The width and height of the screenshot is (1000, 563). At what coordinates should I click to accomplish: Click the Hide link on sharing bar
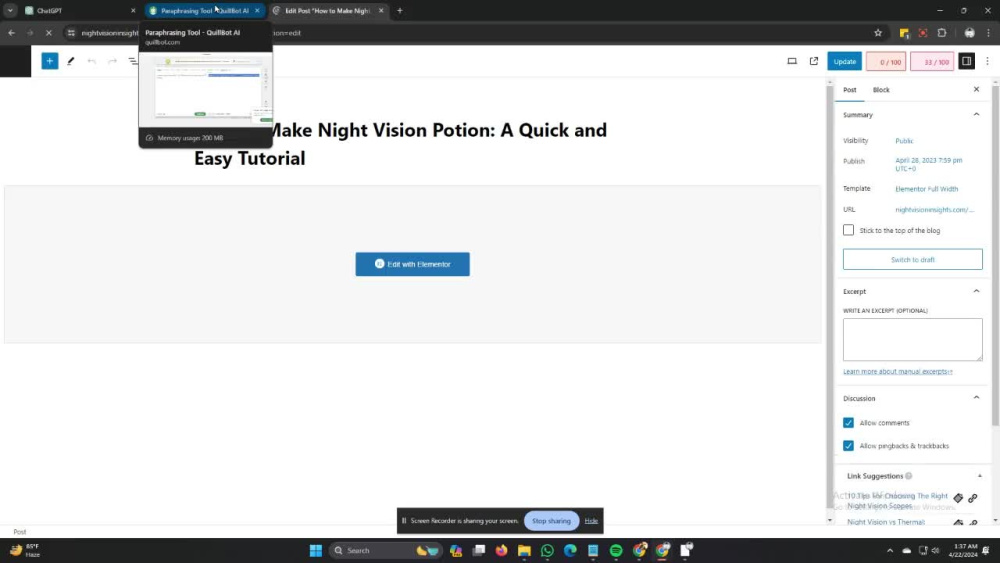[x=591, y=521]
